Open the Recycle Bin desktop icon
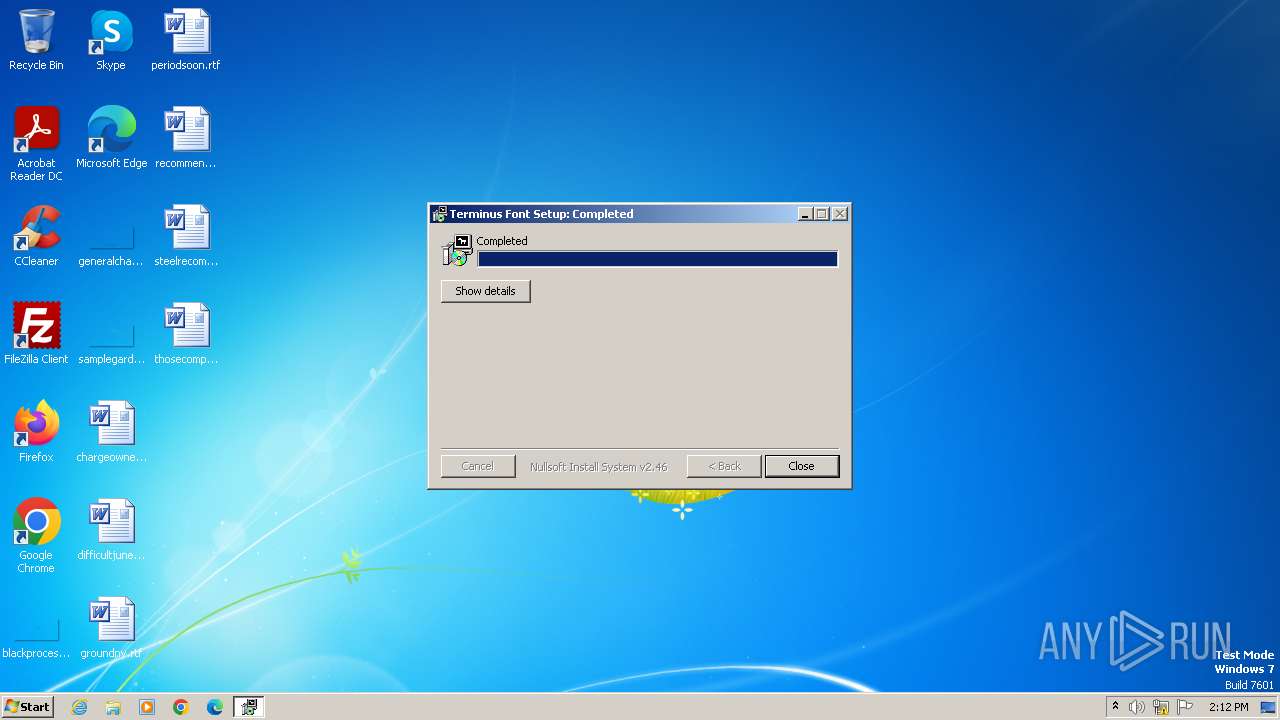The image size is (1280, 720). (x=36, y=40)
